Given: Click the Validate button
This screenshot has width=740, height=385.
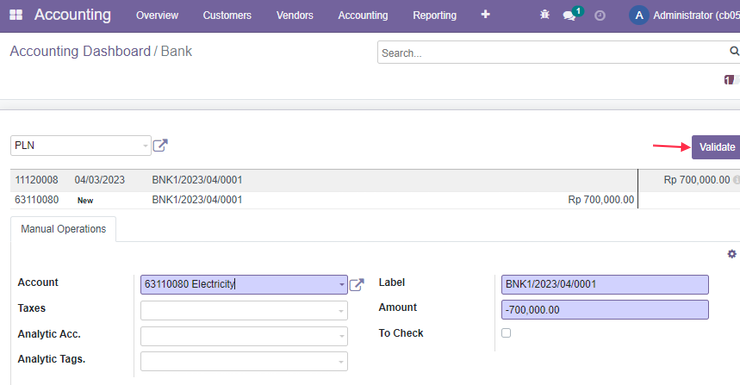Looking at the screenshot, I should click(x=716, y=147).
